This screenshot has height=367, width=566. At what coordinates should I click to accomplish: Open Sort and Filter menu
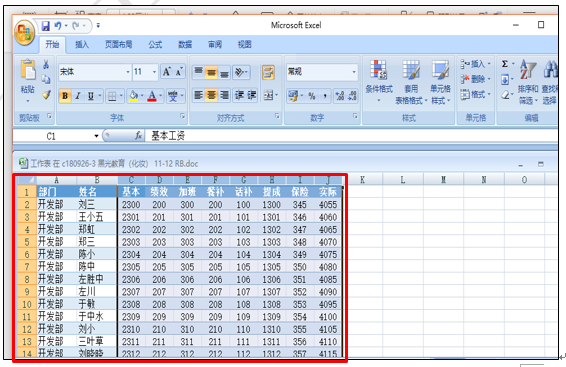(x=528, y=82)
